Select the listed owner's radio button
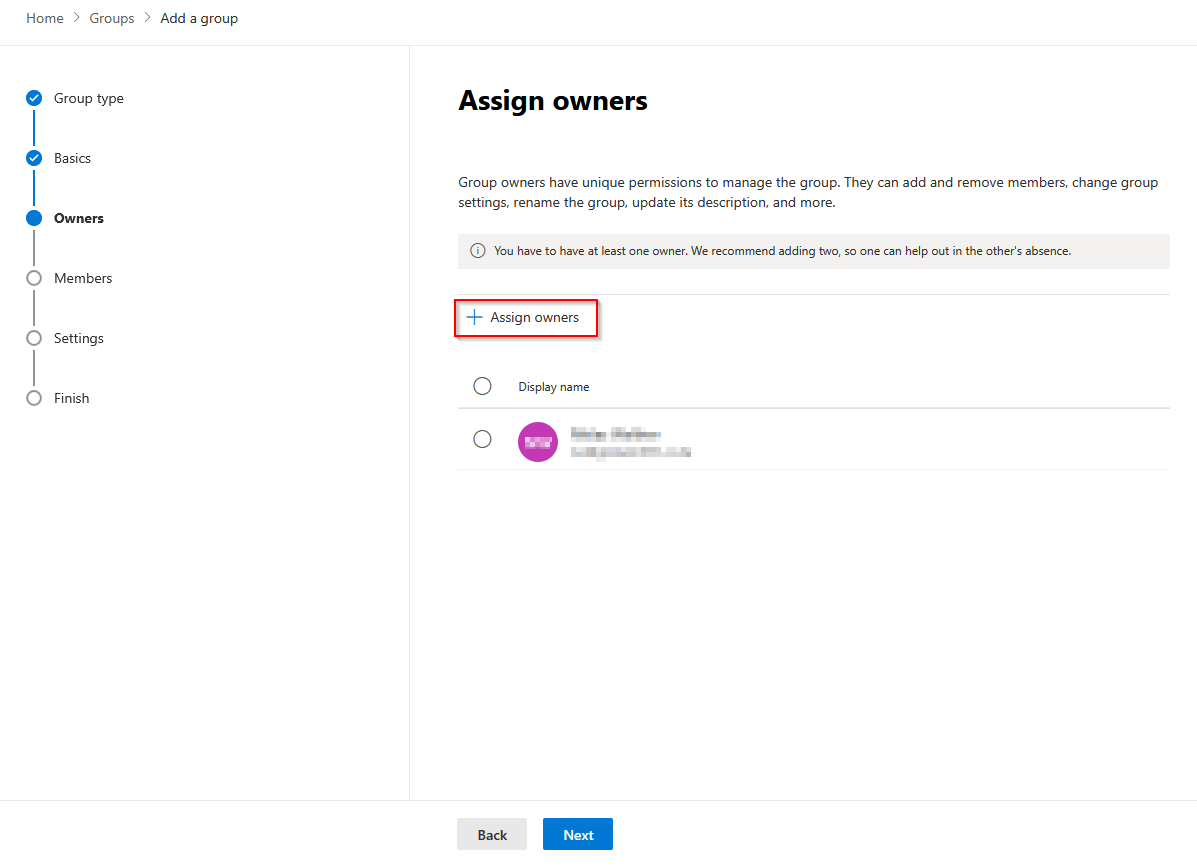Image resolution: width=1197 pixels, height=866 pixels. click(482, 439)
